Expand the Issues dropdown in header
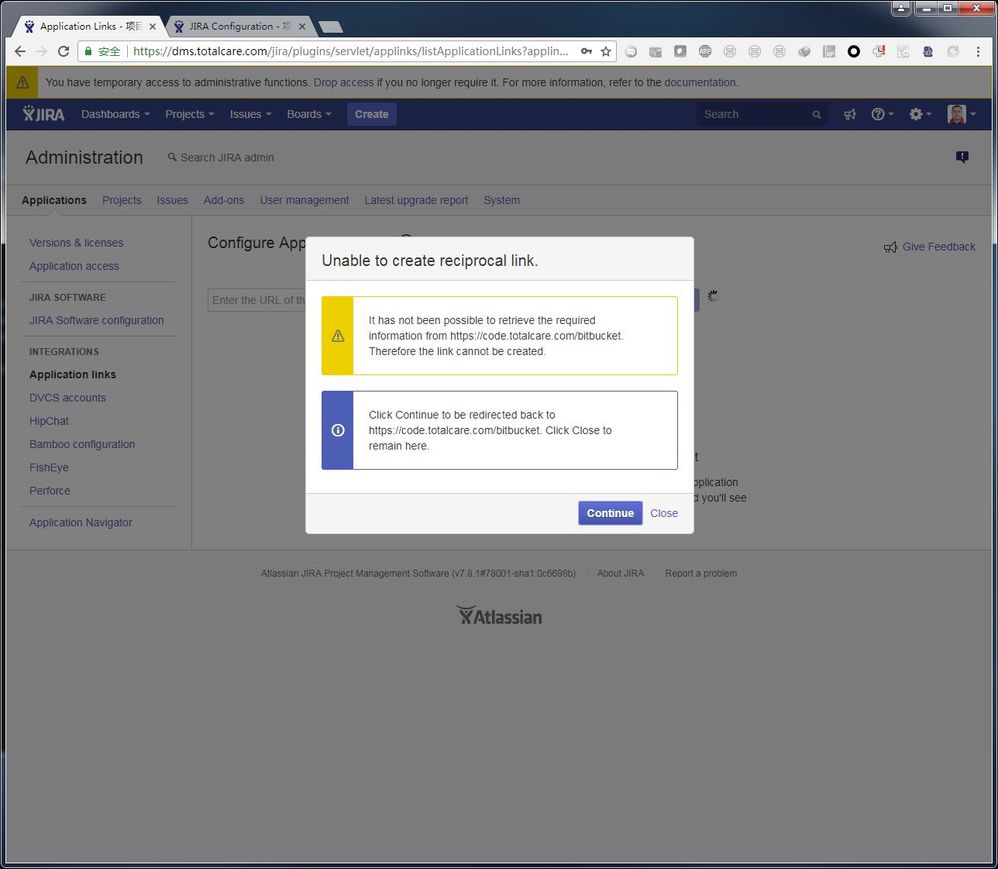The height and width of the screenshot is (869, 998). [250, 114]
